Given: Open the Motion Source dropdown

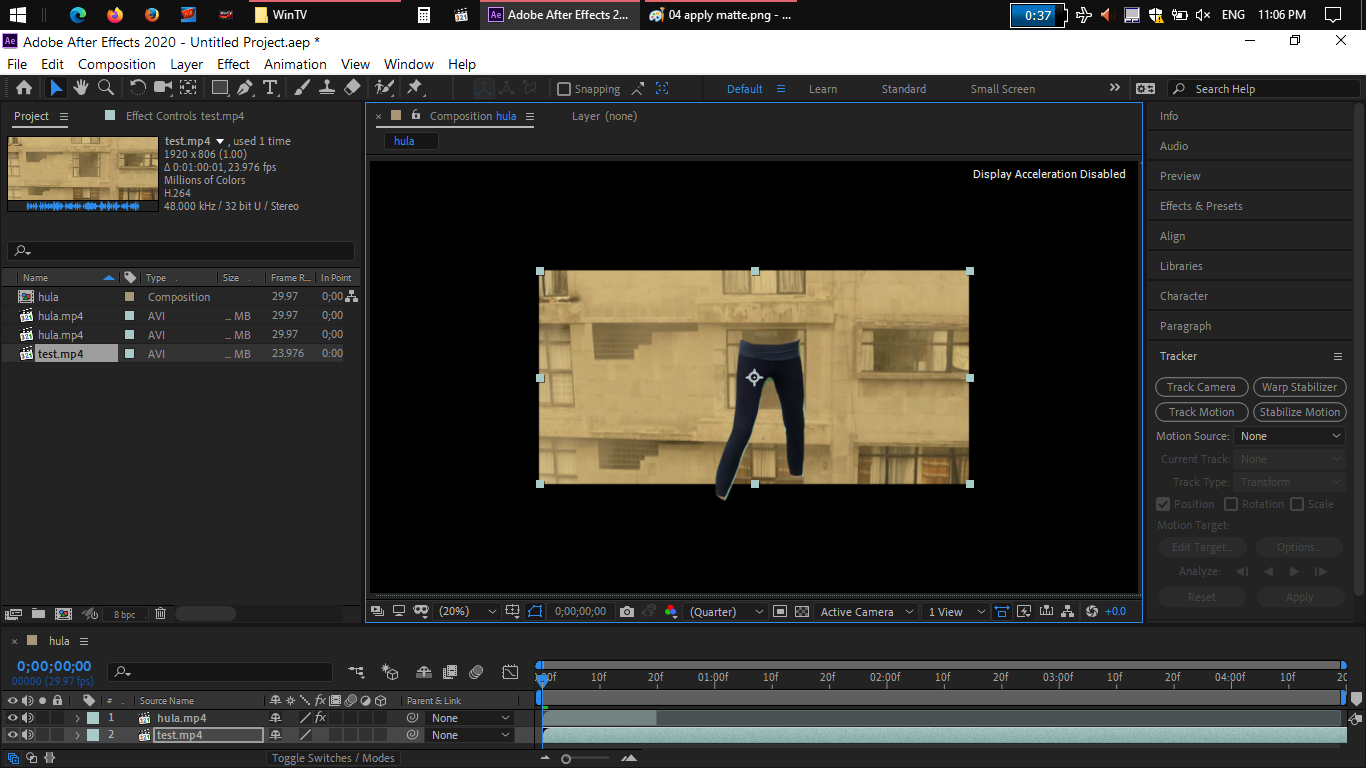Looking at the screenshot, I should click(1289, 436).
